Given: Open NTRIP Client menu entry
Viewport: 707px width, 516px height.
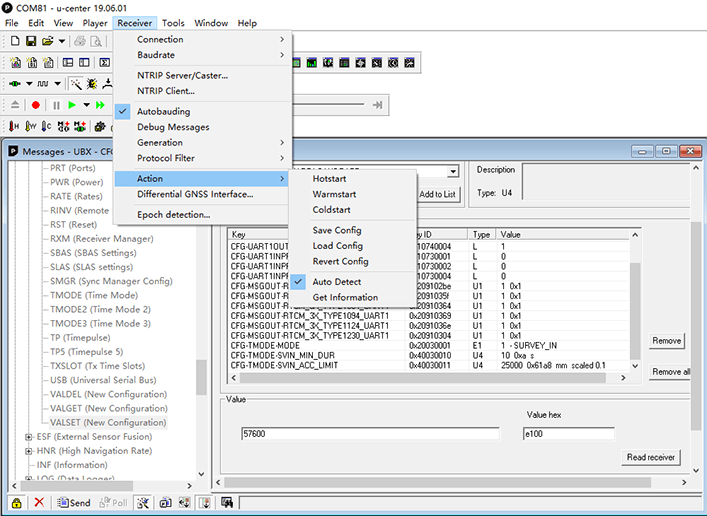Looking at the screenshot, I should click(201, 91).
